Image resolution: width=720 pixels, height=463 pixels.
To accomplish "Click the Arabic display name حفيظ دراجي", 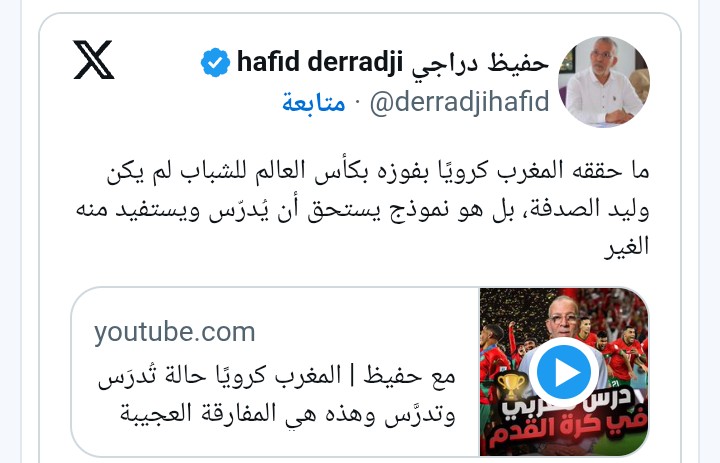I will click(x=480, y=63).
